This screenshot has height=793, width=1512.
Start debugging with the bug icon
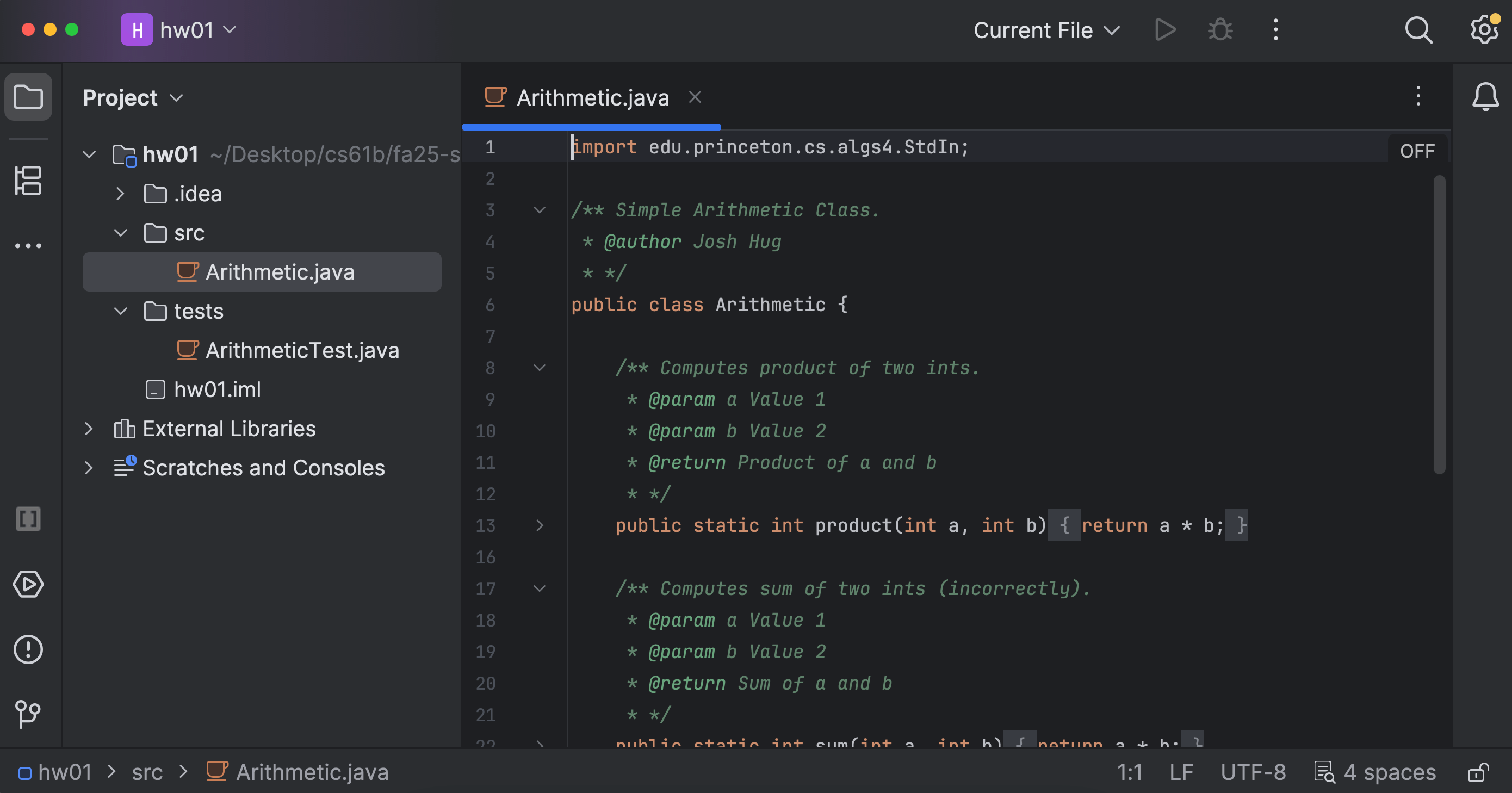click(1220, 30)
